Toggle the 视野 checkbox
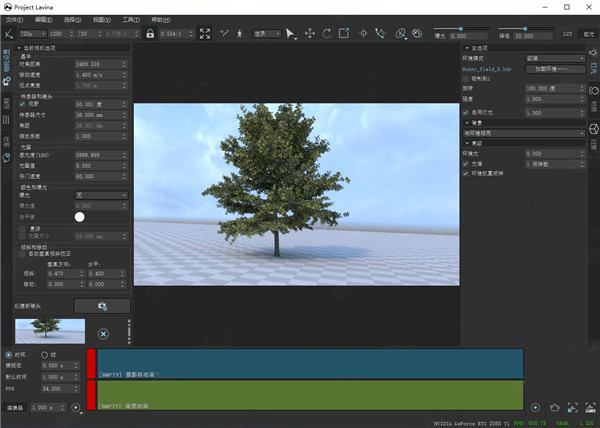600x428 pixels. [x=24, y=103]
